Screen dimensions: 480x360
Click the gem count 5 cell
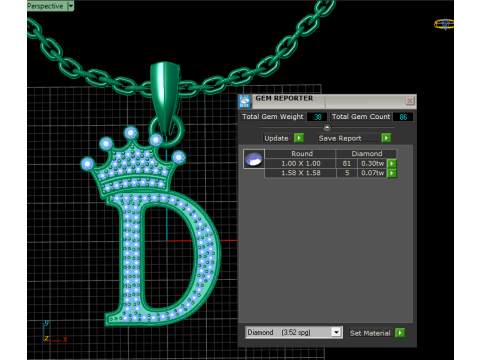(x=347, y=173)
